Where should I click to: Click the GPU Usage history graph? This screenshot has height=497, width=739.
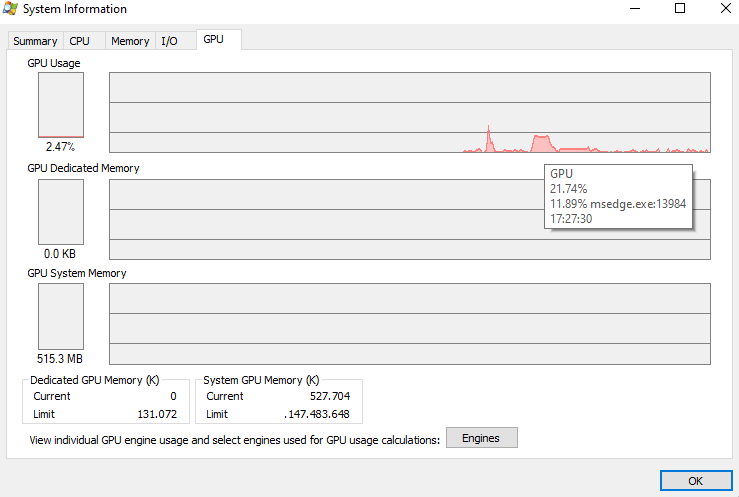click(410, 113)
